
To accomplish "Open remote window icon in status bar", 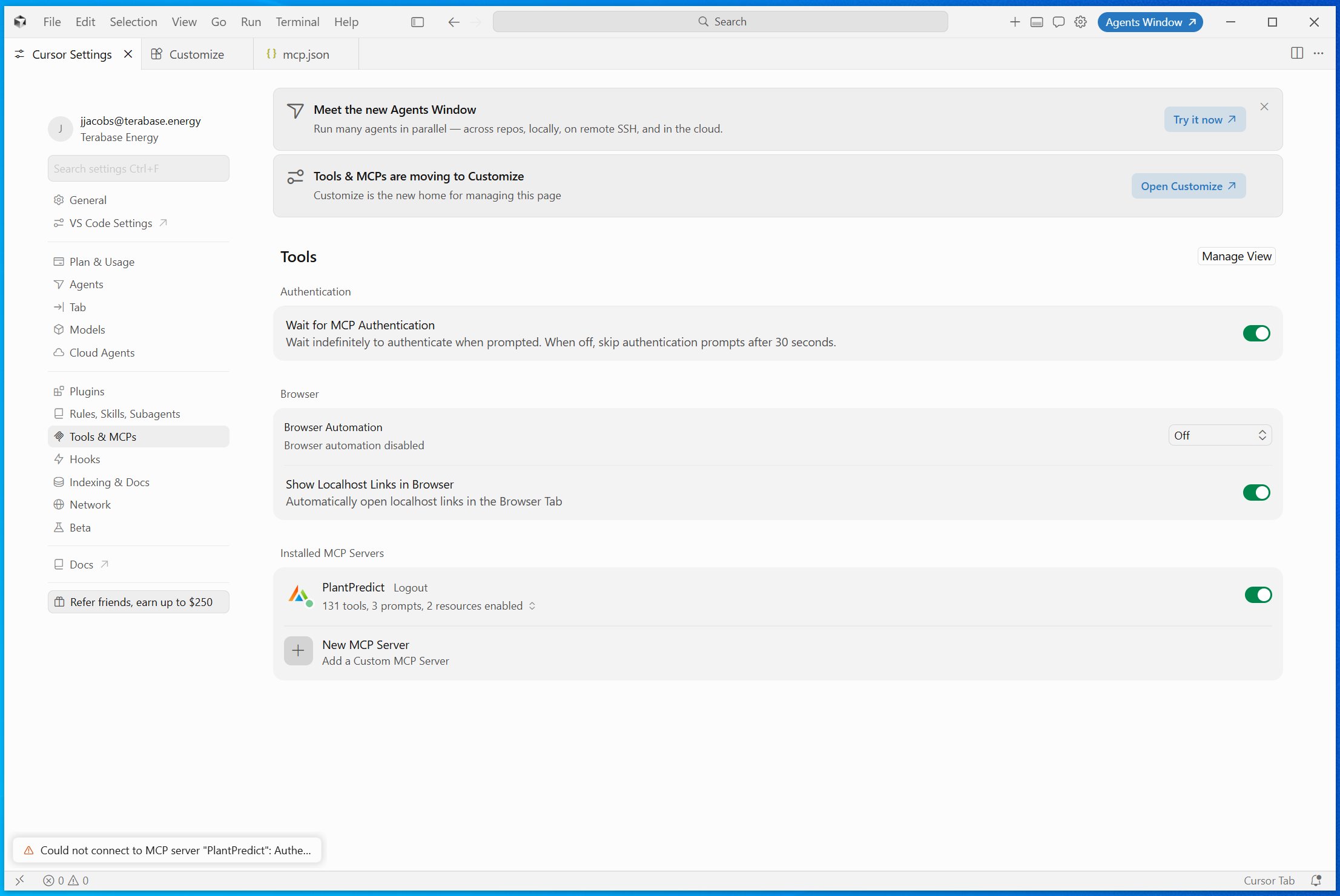I will click(x=19, y=880).
